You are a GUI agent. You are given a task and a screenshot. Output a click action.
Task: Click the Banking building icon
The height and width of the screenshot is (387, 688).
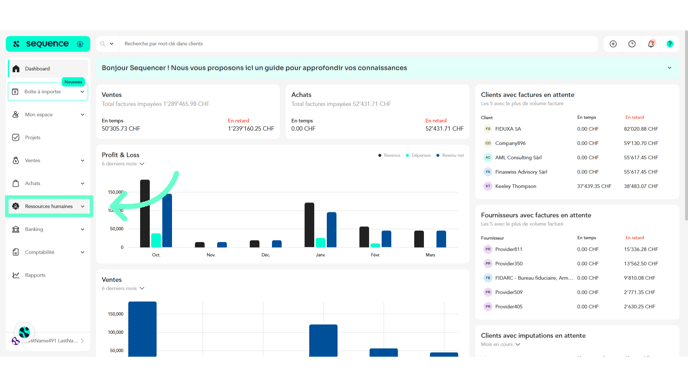tap(16, 229)
